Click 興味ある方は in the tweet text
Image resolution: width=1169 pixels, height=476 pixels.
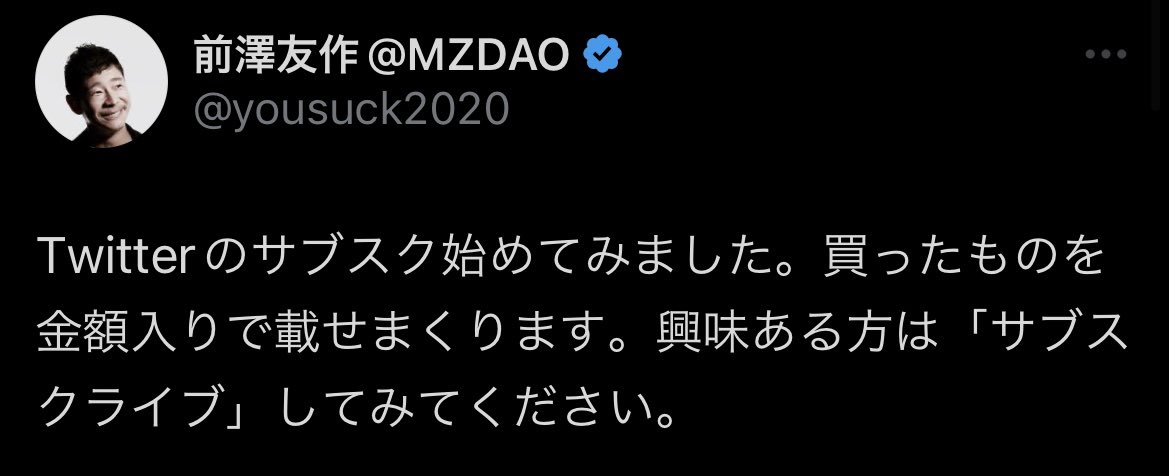point(795,336)
